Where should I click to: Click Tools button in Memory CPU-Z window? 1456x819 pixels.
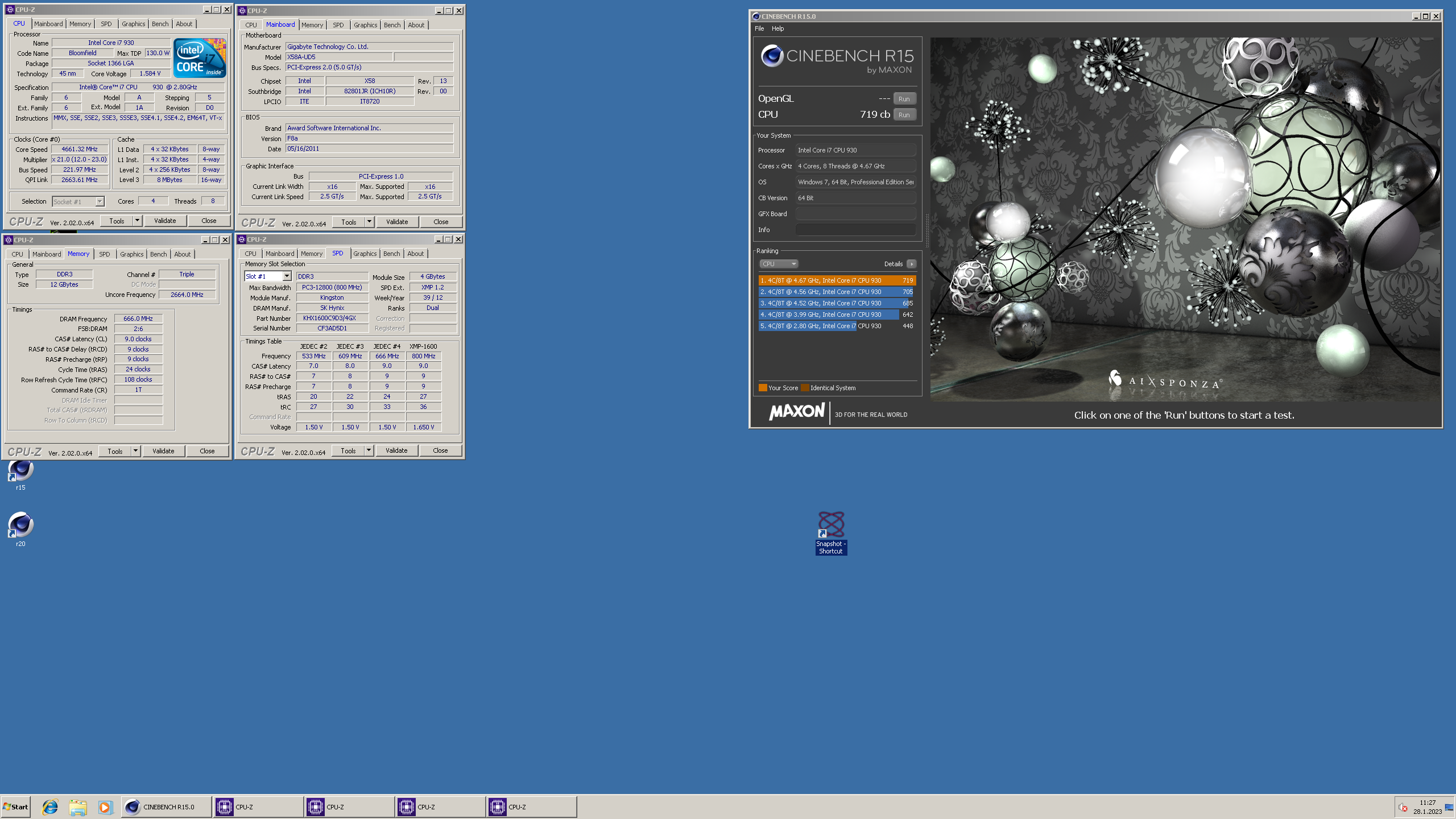point(115,451)
